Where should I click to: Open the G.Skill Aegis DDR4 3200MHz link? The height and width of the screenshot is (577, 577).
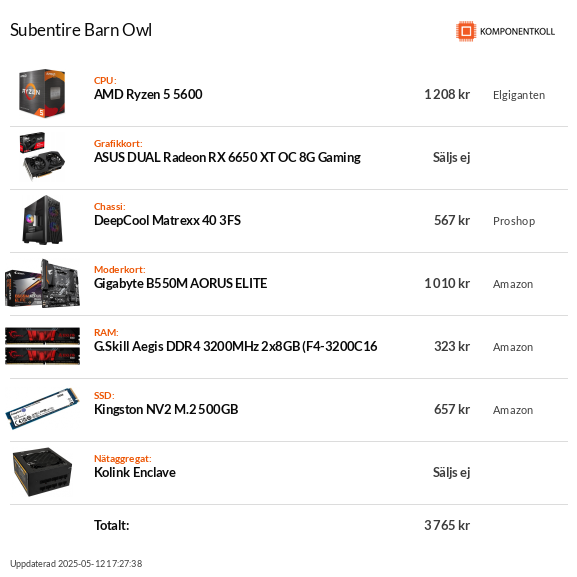236,346
